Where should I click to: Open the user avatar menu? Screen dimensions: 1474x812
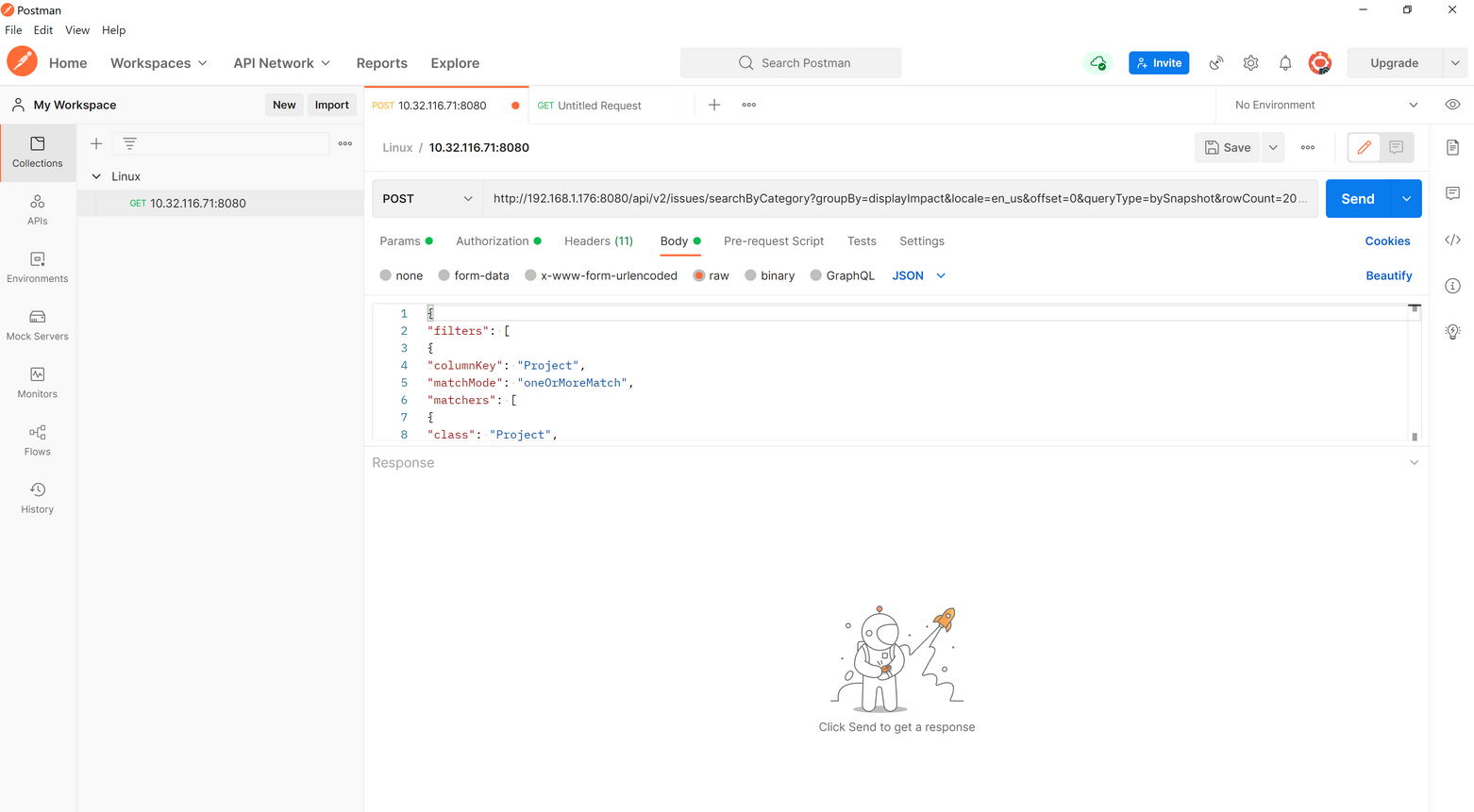1320,63
